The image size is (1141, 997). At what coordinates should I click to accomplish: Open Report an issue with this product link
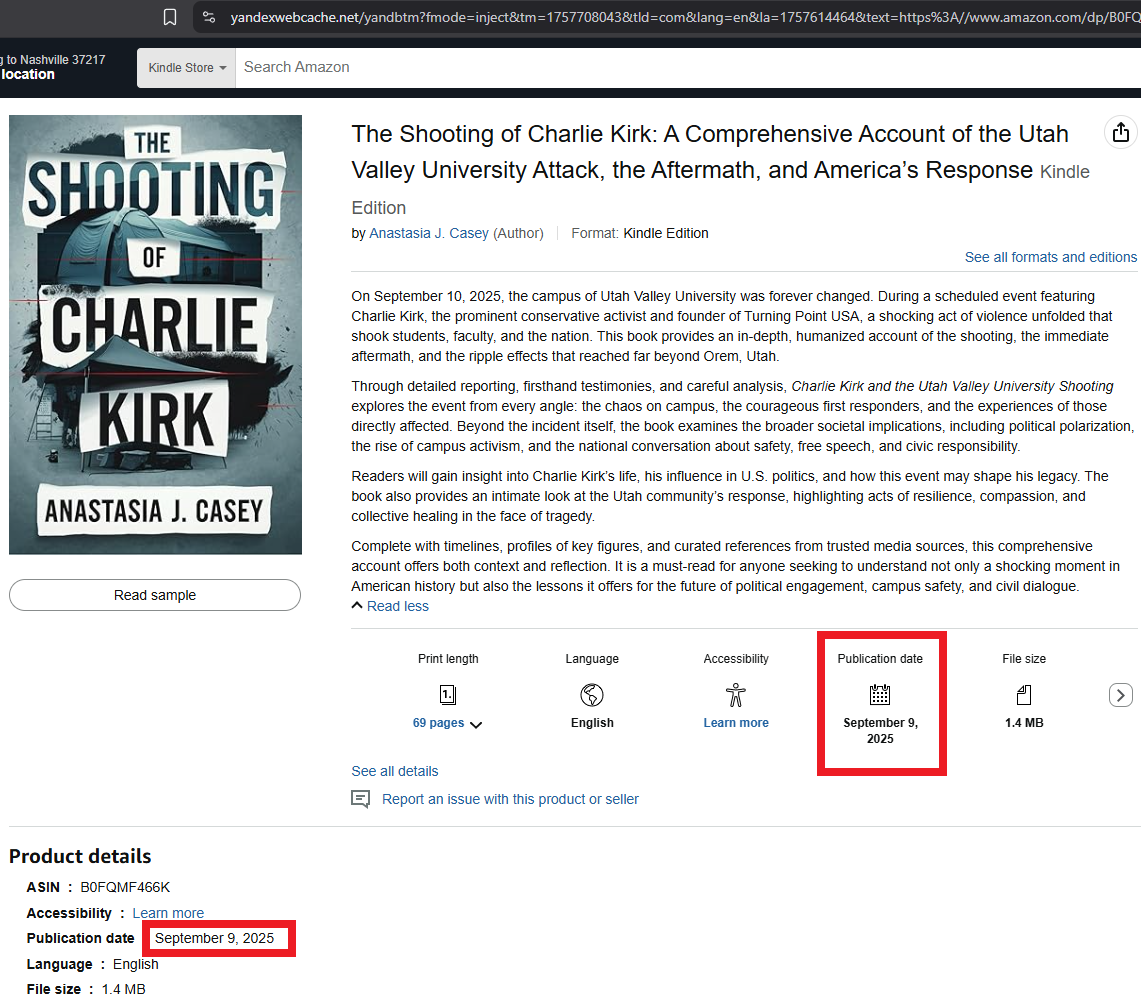point(510,799)
